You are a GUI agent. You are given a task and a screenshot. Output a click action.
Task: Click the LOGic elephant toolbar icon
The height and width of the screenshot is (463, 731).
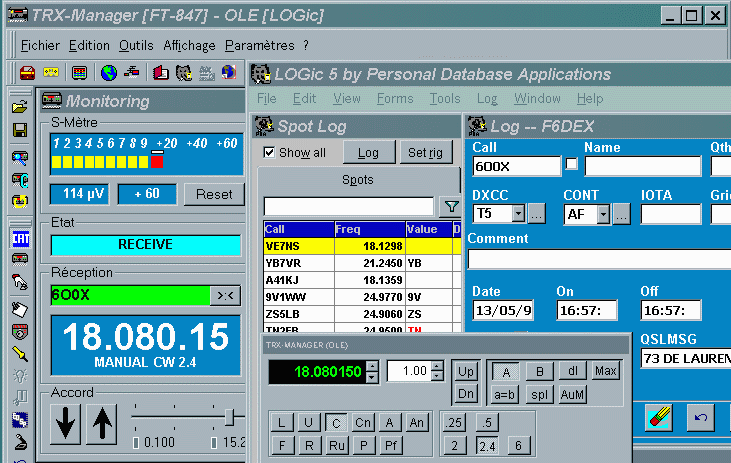[x=184, y=73]
